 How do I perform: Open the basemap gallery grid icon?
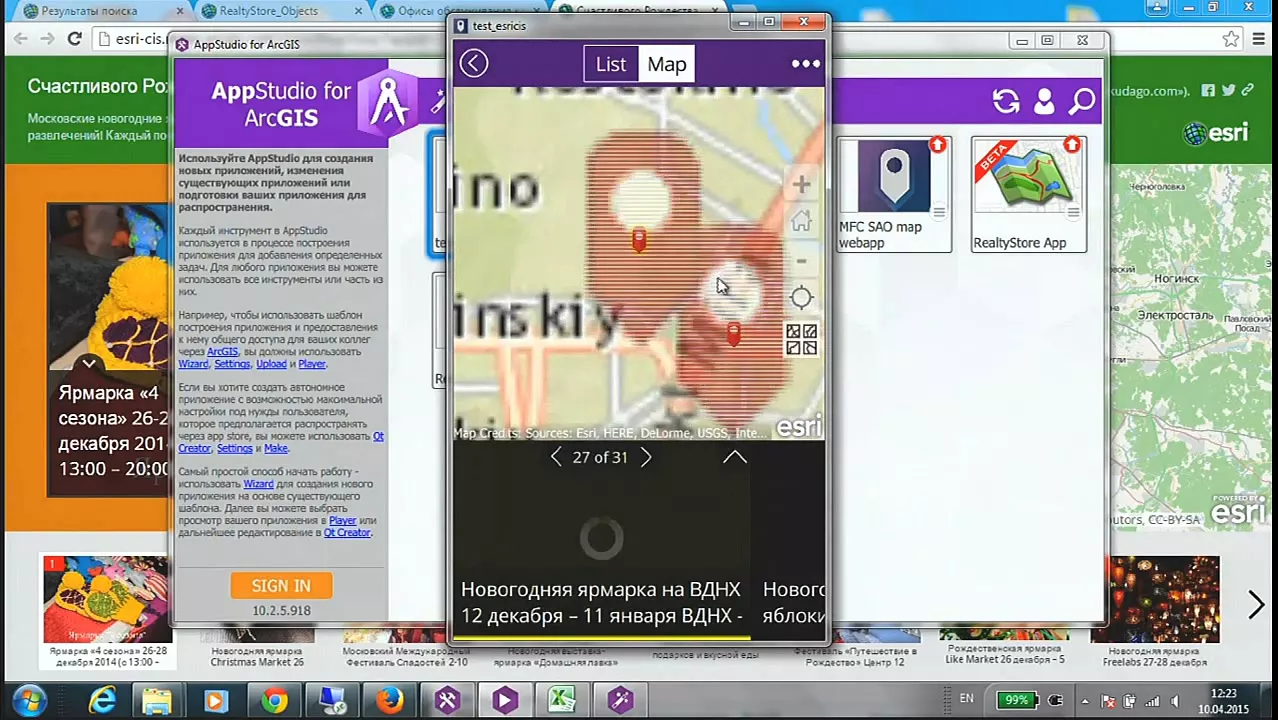coord(801,339)
